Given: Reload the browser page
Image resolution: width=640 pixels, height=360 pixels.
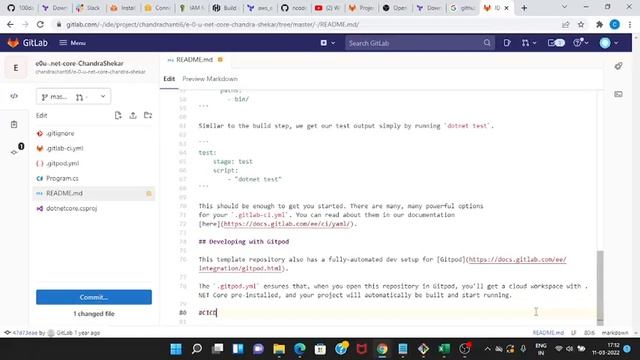Looking at the screenshot, I should point(40,24).
